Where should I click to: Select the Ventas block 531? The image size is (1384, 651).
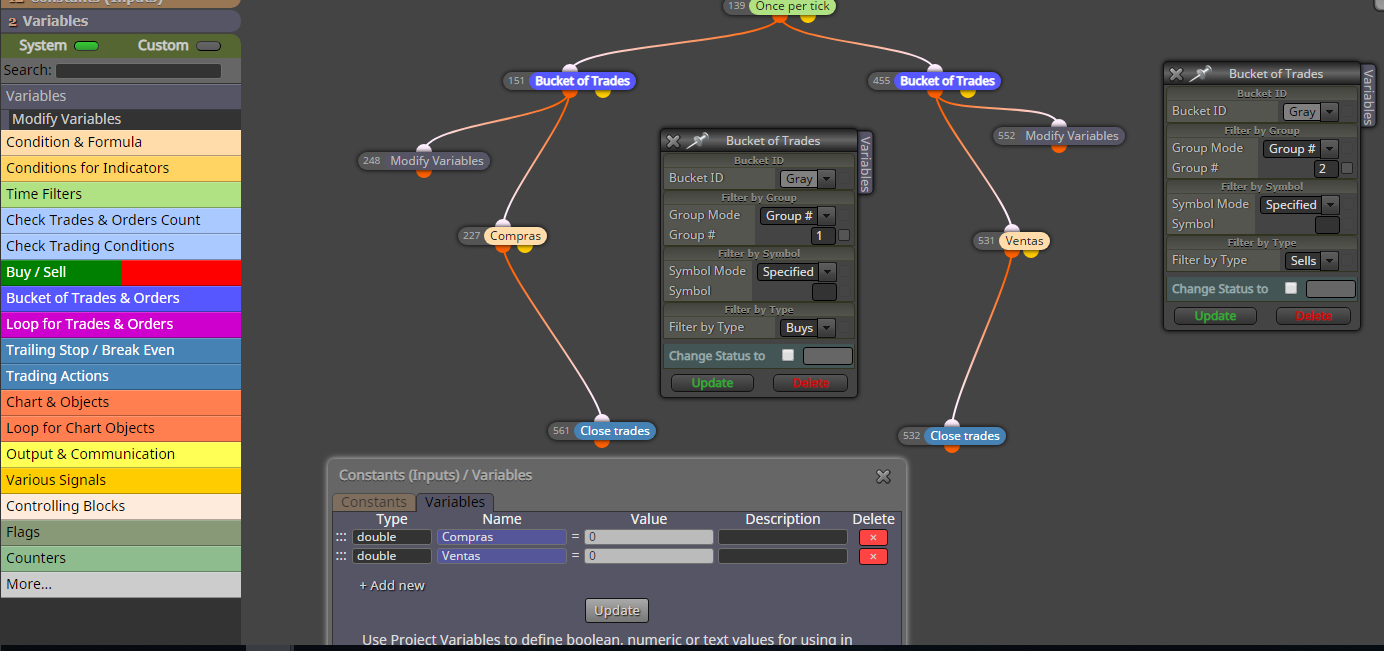[x=1024, y=241]
